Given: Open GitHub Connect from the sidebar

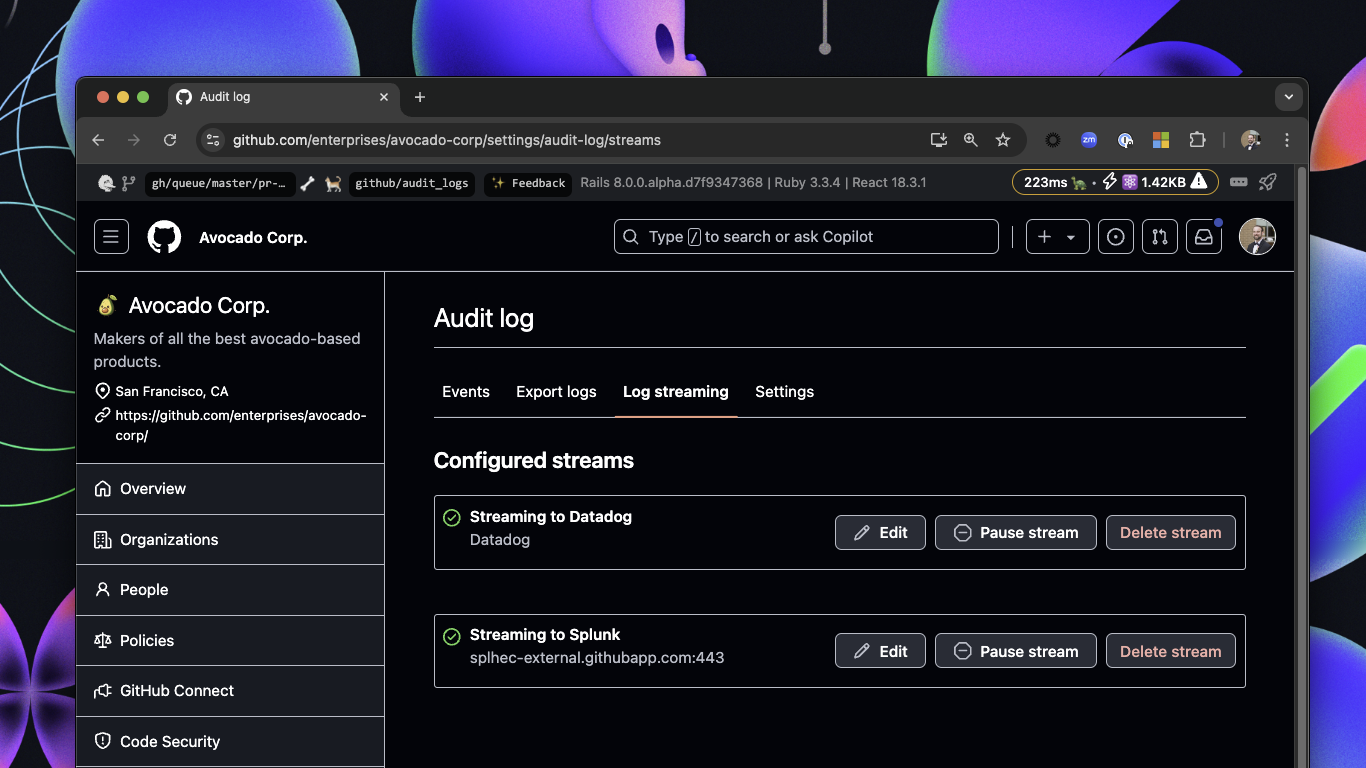Looking at the screenshot, I should (176, 690).
